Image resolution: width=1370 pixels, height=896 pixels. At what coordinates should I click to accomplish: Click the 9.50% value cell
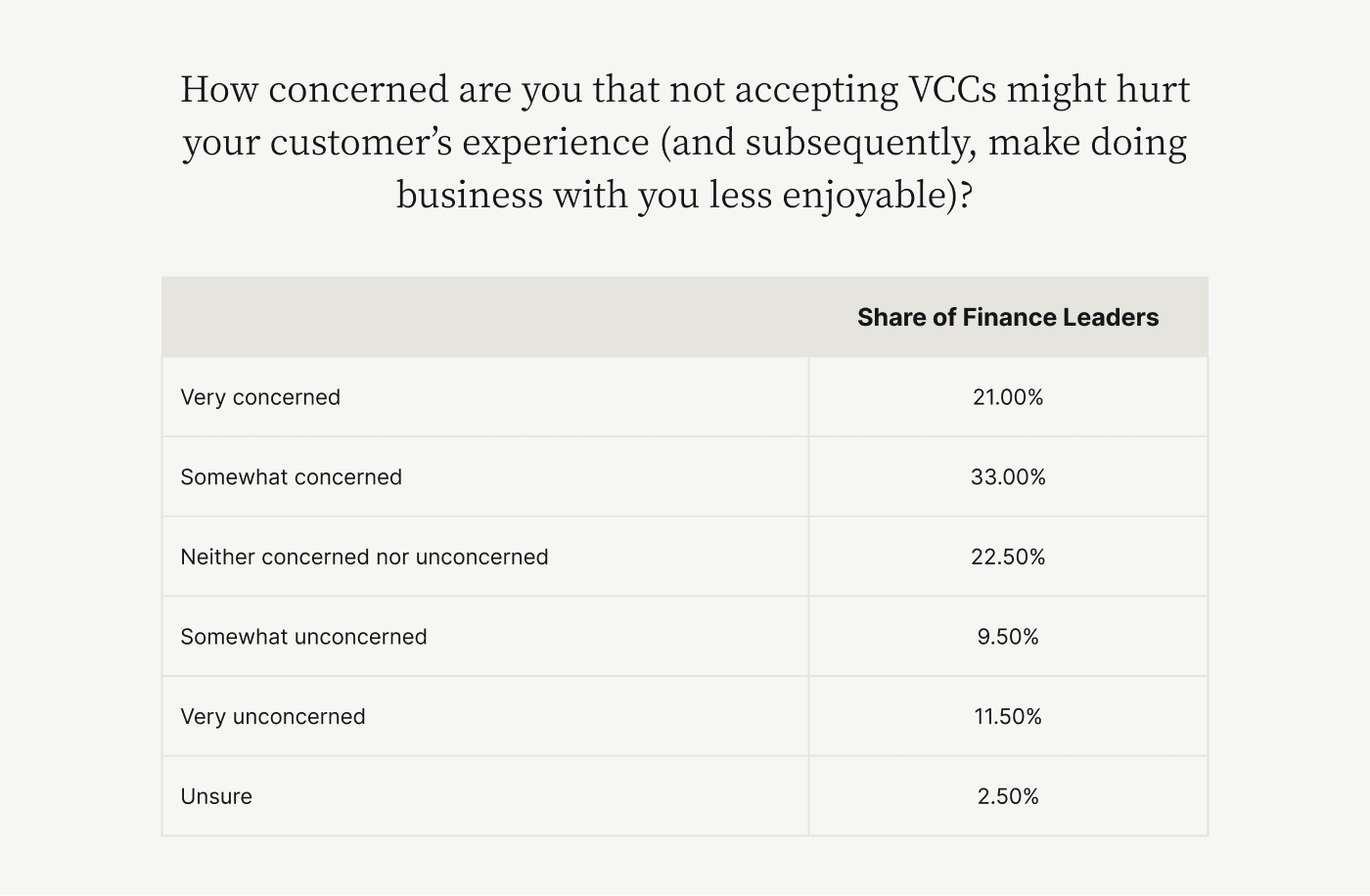pos(1007,637)
